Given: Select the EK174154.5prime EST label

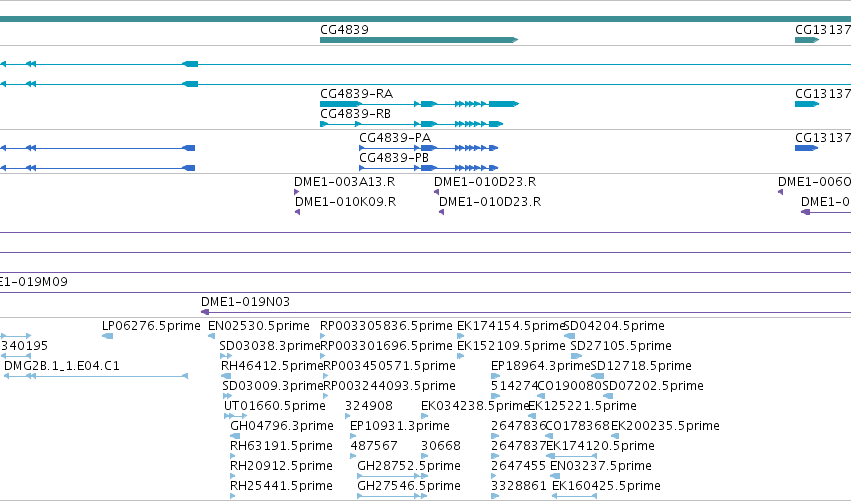Looking at the screenshot, I should click(x=511, y=326).
